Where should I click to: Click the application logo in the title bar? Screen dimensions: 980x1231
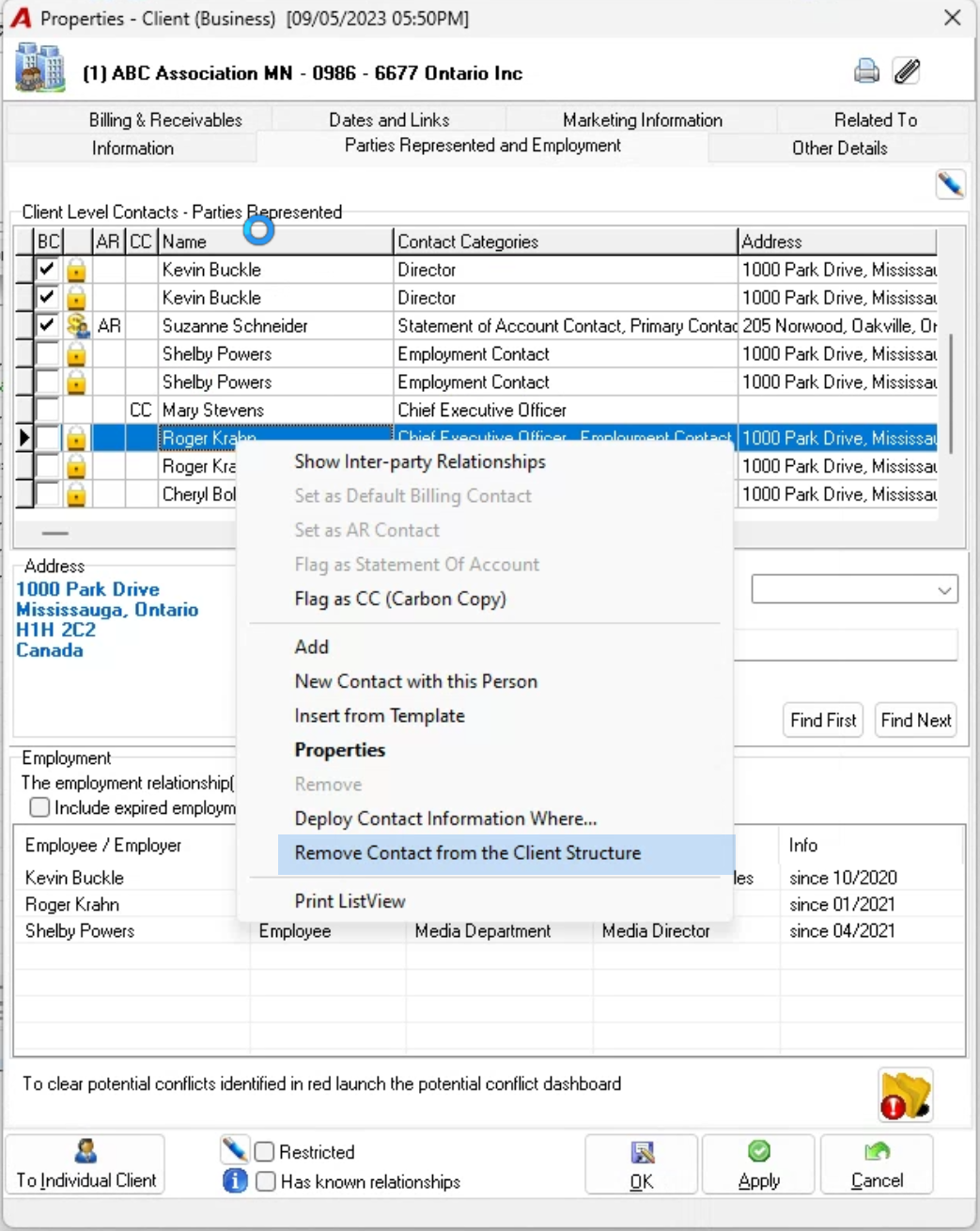pos(21,18)
